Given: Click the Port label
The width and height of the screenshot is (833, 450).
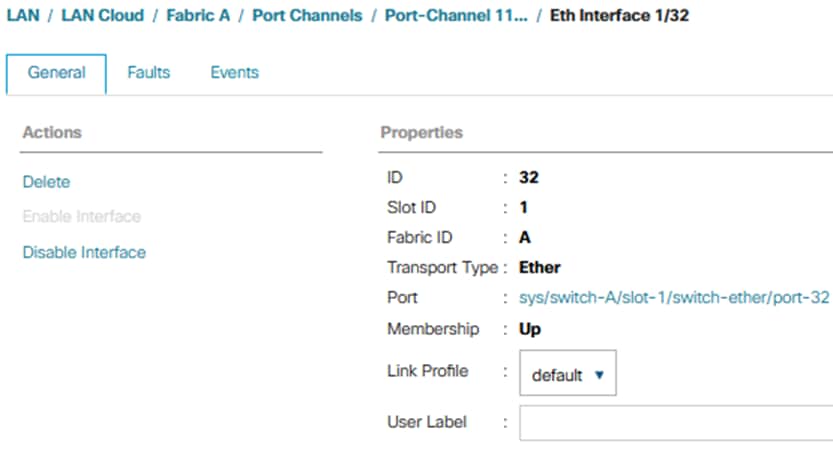Looking at the screenshot, I should pos(402,298).
